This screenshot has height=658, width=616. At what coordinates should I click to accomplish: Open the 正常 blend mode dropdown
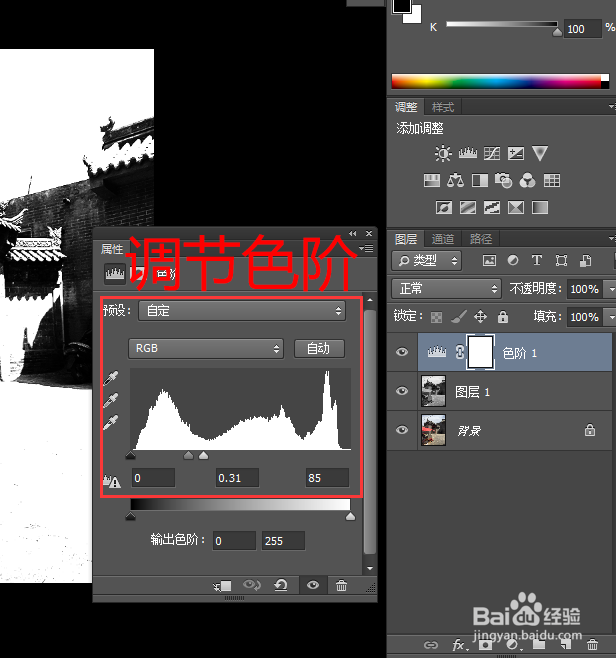[x=446, y=289]
